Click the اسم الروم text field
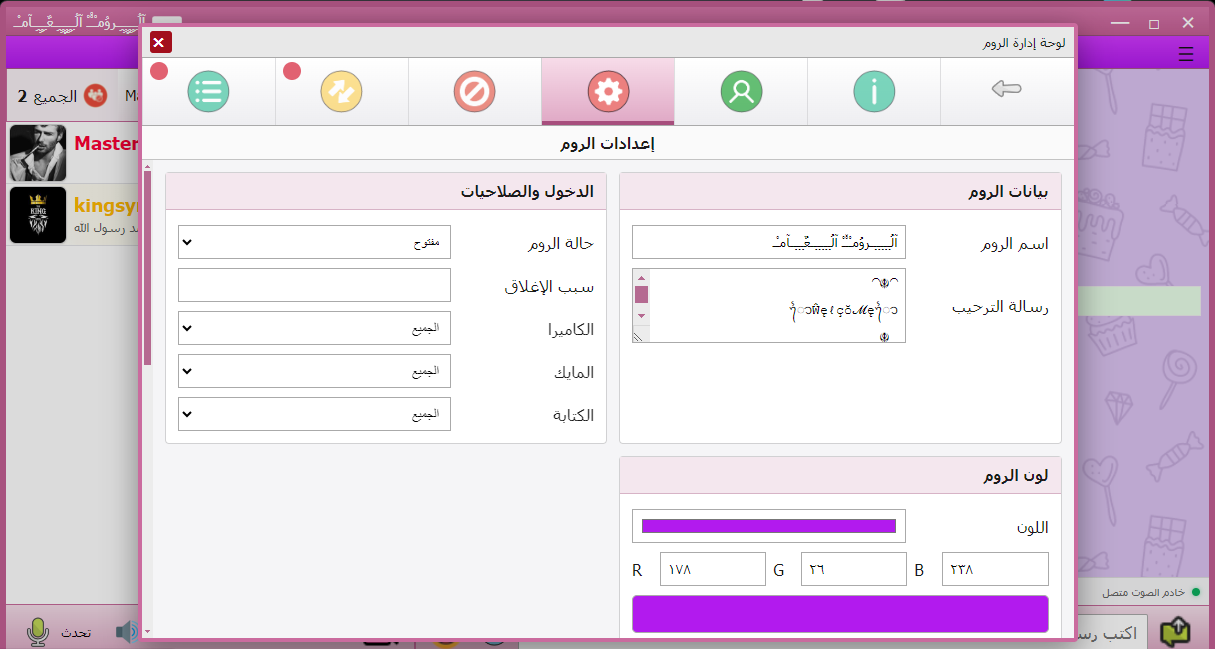 pyautogui.click(x=769, y=242)
